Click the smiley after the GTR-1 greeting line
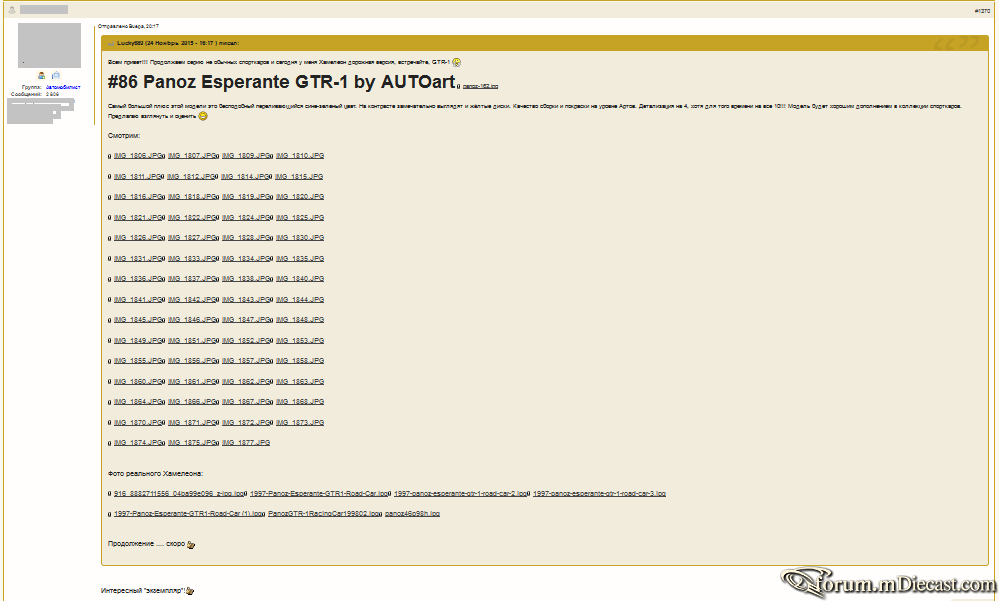 [x=457, y=62]
